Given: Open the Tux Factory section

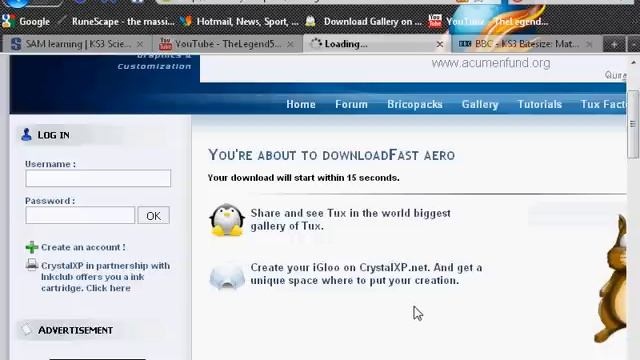Looking at the screenshot, I should click(603, 104).
